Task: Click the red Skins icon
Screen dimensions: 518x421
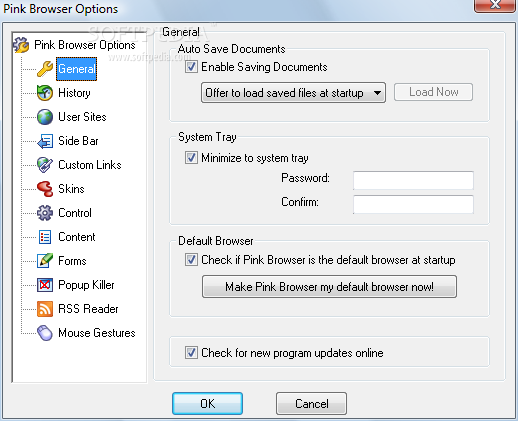Action: point(45,189)
